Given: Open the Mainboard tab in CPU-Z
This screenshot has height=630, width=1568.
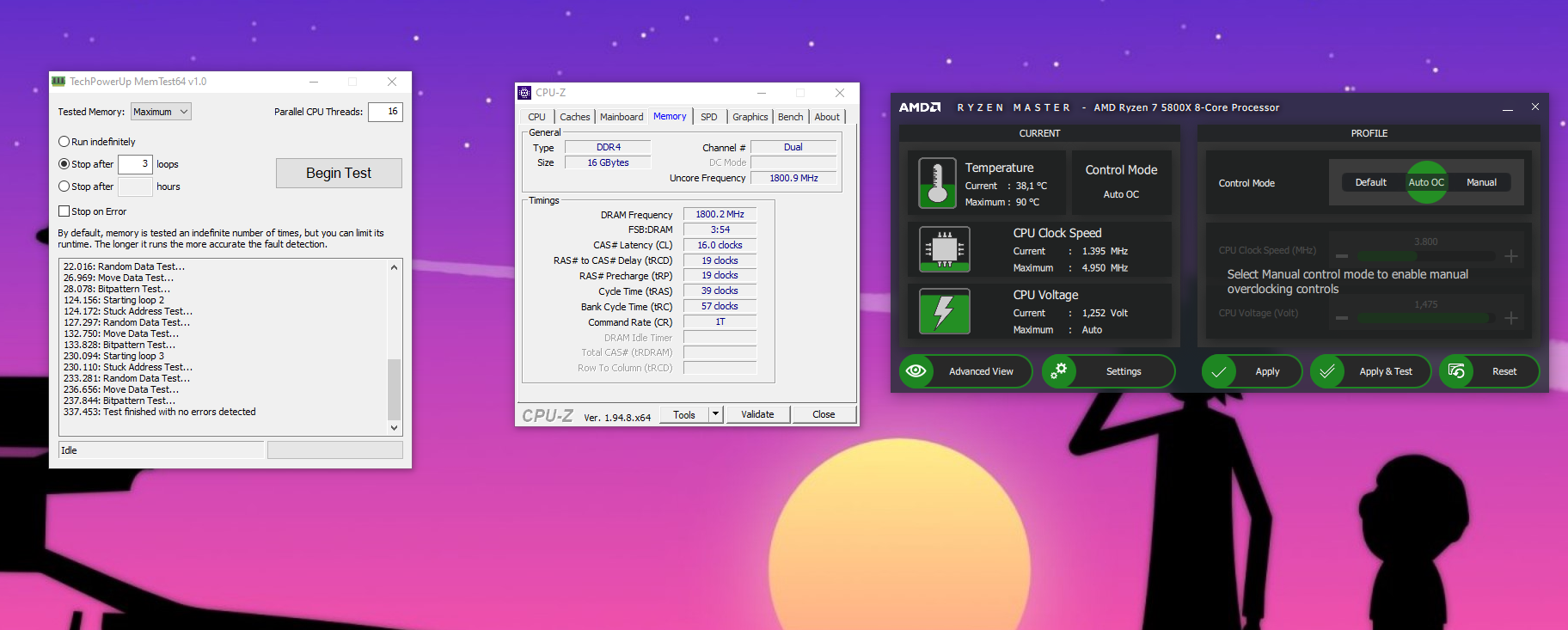Looking at the screenshot, I should [622, 117].
